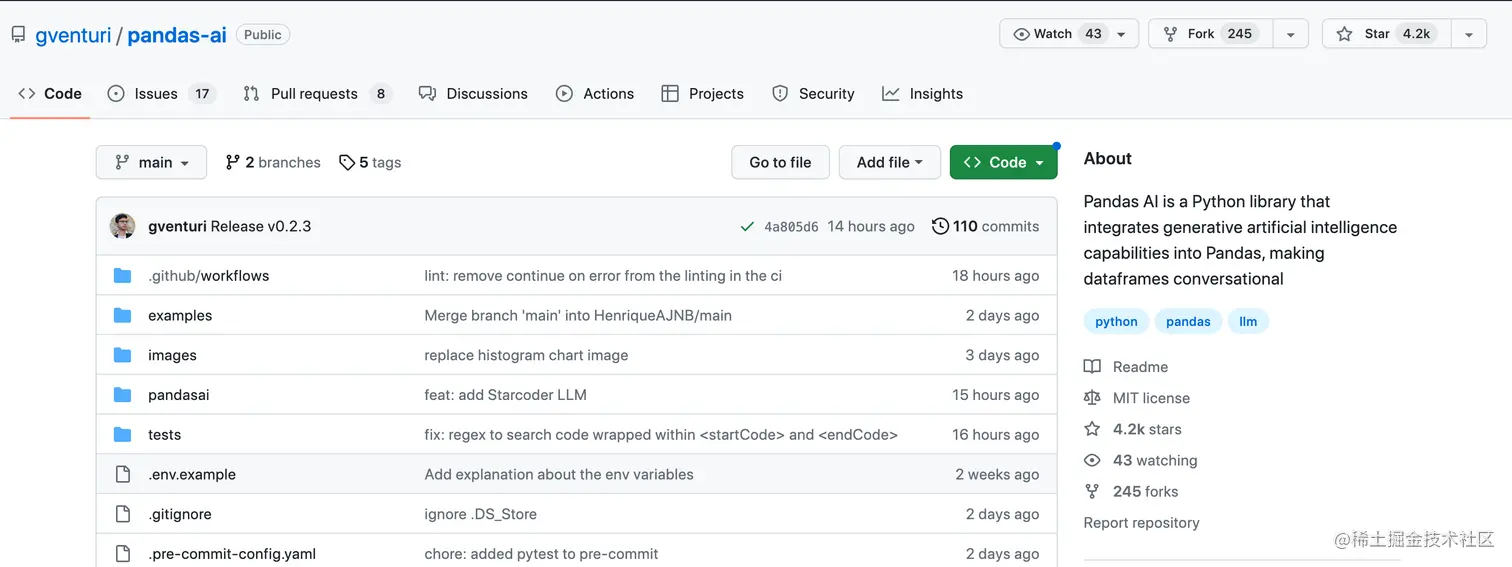Viewport: 1512px width, 567px height.
Task: Click the repository book icon beside gventuri
Action: [18, 34]
